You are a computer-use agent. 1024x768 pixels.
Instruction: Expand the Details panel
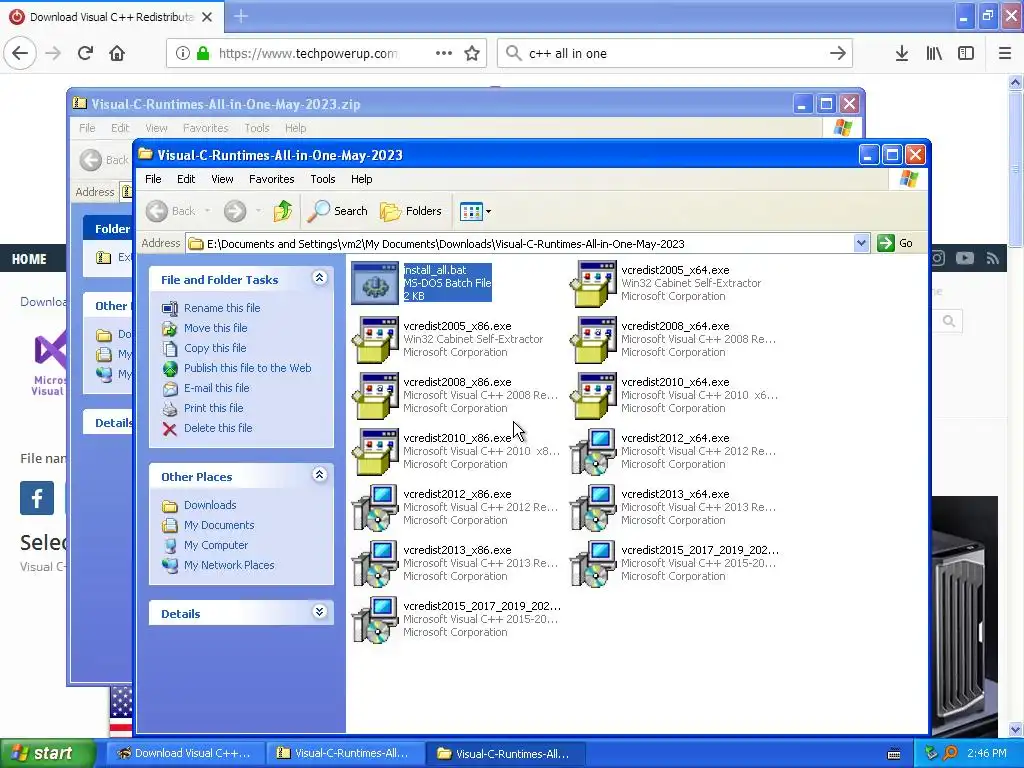coord(319,612)
